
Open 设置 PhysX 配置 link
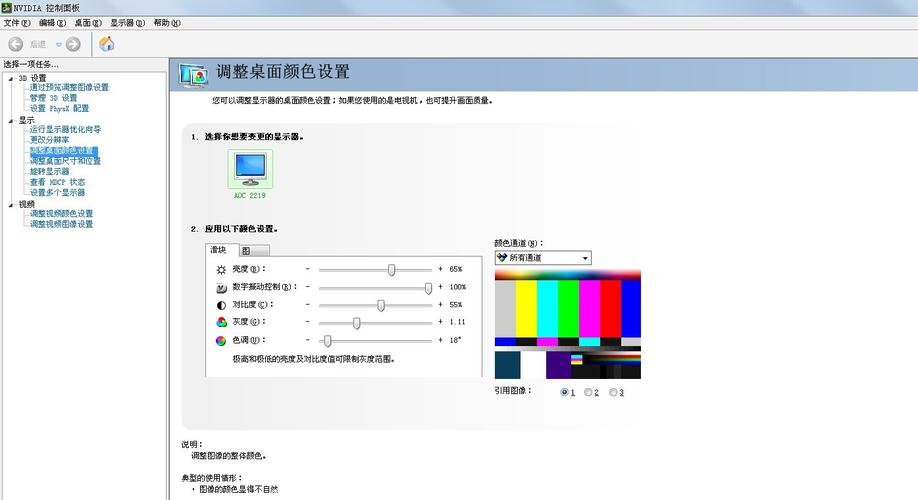click(59, 108)
